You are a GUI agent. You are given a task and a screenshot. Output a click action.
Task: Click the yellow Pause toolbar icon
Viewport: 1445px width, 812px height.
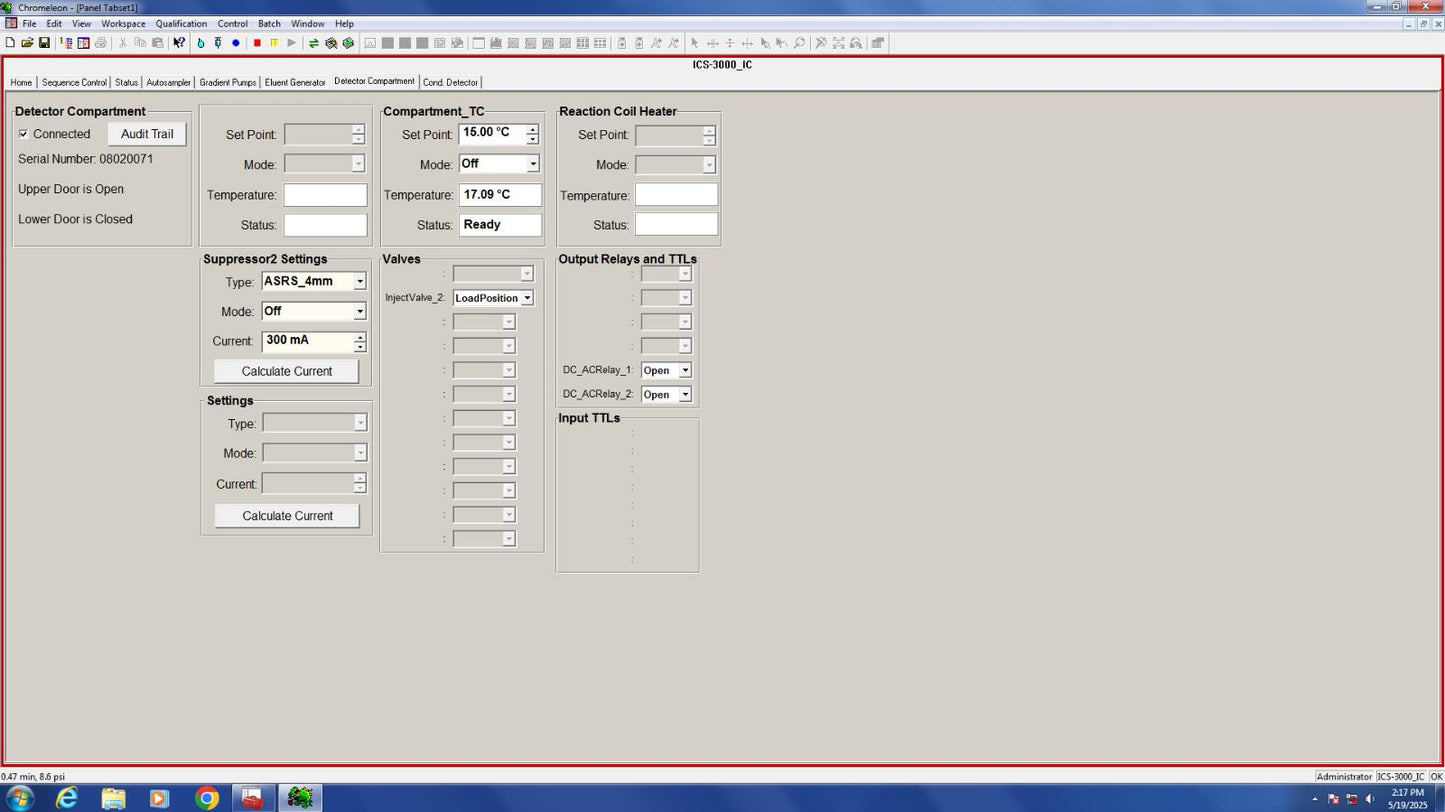click(x=274, y=43)
